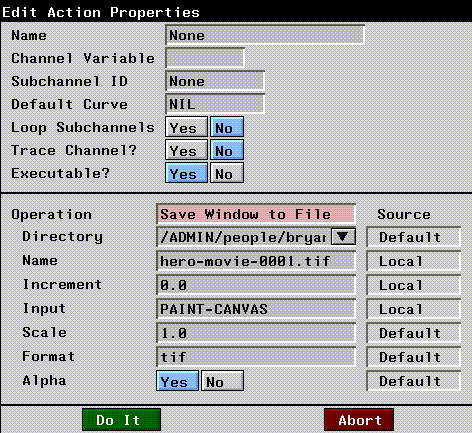This screenshot has width=472, height=433.
Task: Choose Yes for Executable
Action: coord(186,173)
